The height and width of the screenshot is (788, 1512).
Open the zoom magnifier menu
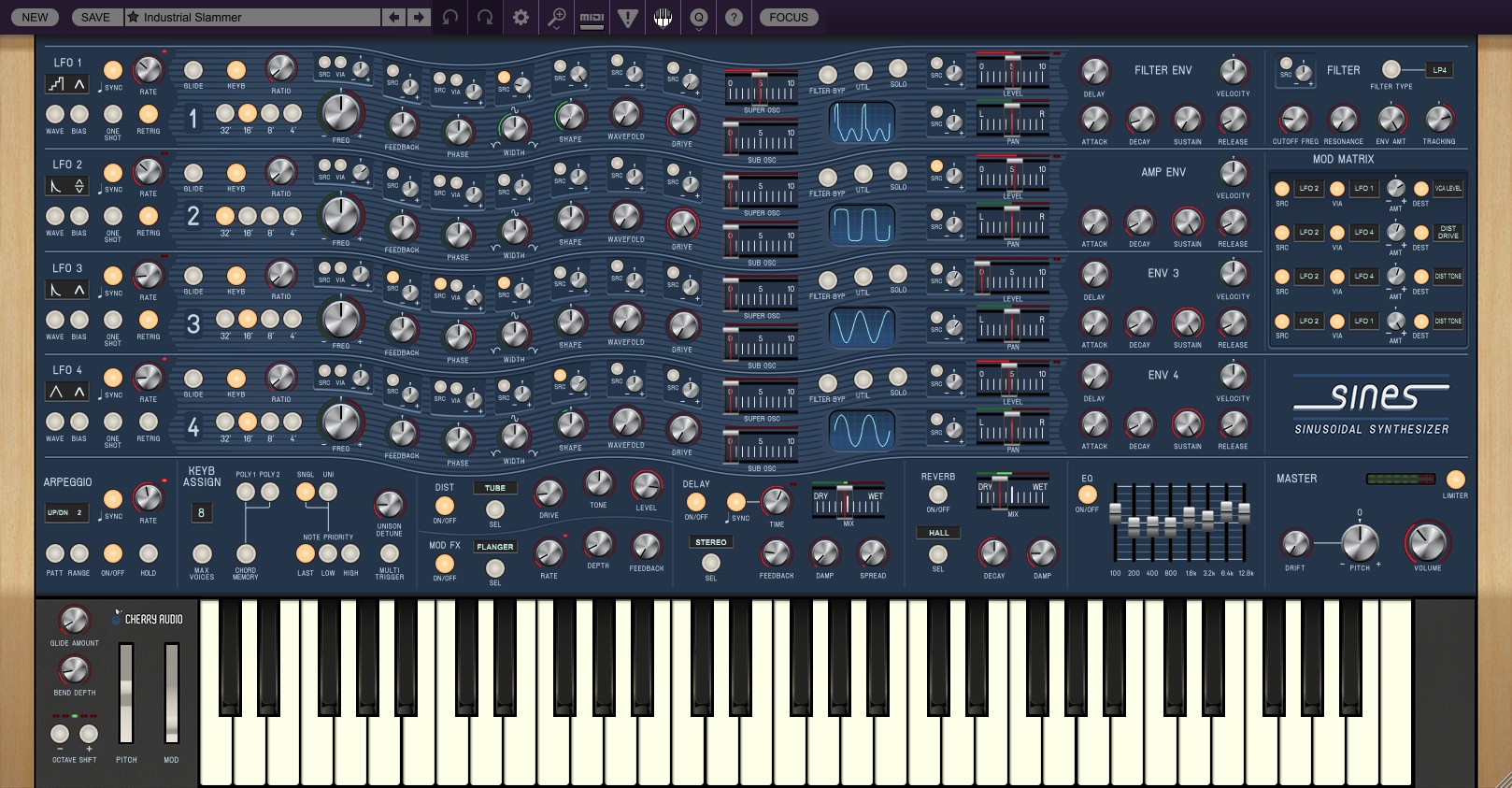coord(556,17)
